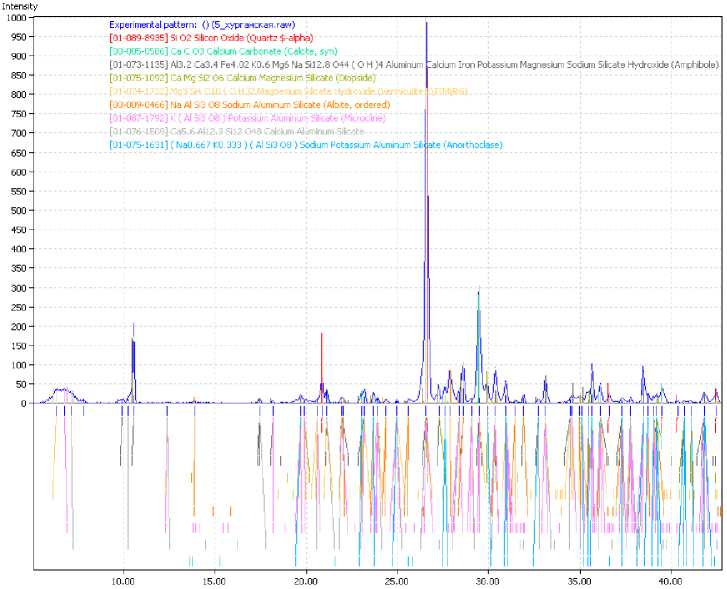Click the 15.00 angle axis label
The image size is (727, 589).
coord(215,581)
